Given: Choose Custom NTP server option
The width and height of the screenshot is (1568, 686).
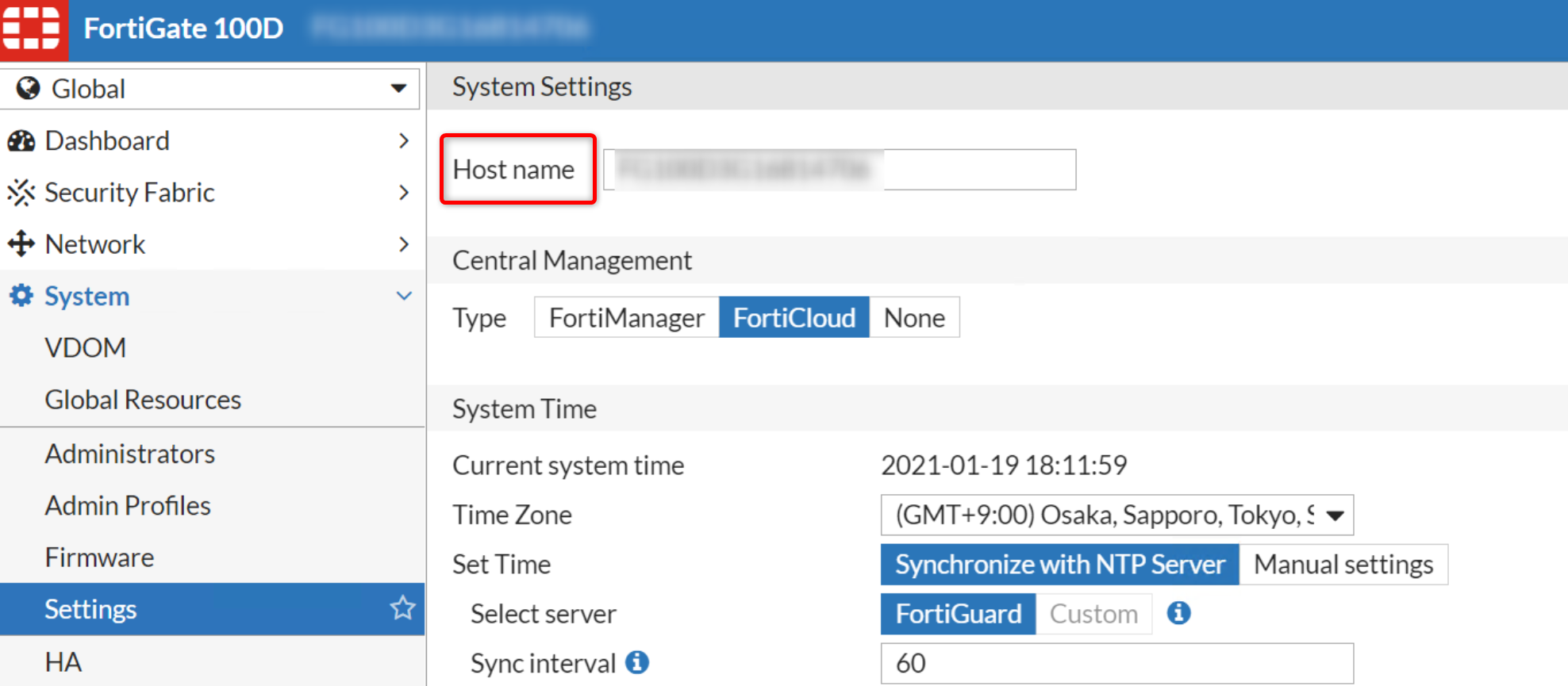Looking at the screenshot, I should (1093, 614).
